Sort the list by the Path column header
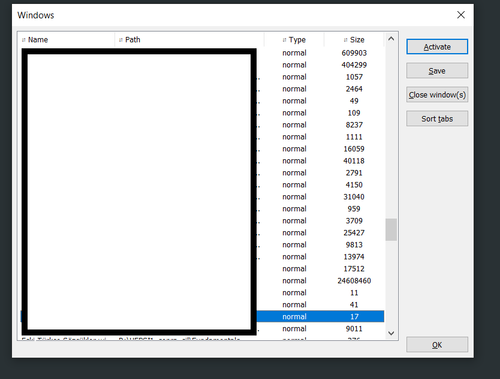500x379 pixels. [189, 40]
